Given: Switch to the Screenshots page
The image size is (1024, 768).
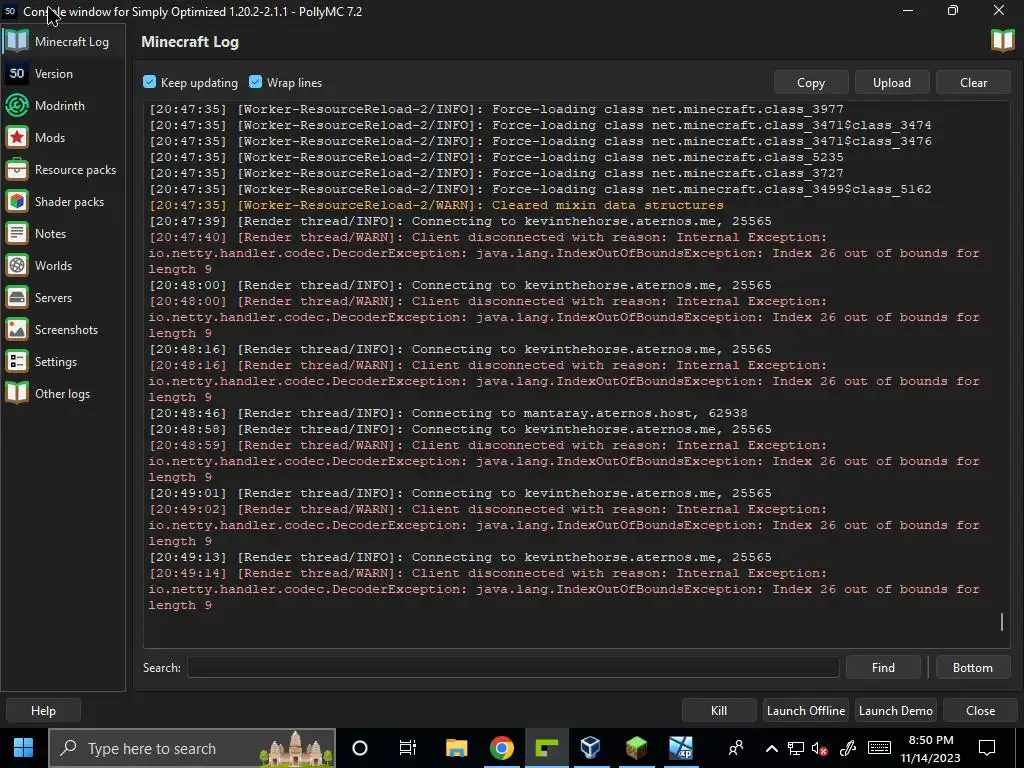Looking at the screenshot, I should click(63, 329).
